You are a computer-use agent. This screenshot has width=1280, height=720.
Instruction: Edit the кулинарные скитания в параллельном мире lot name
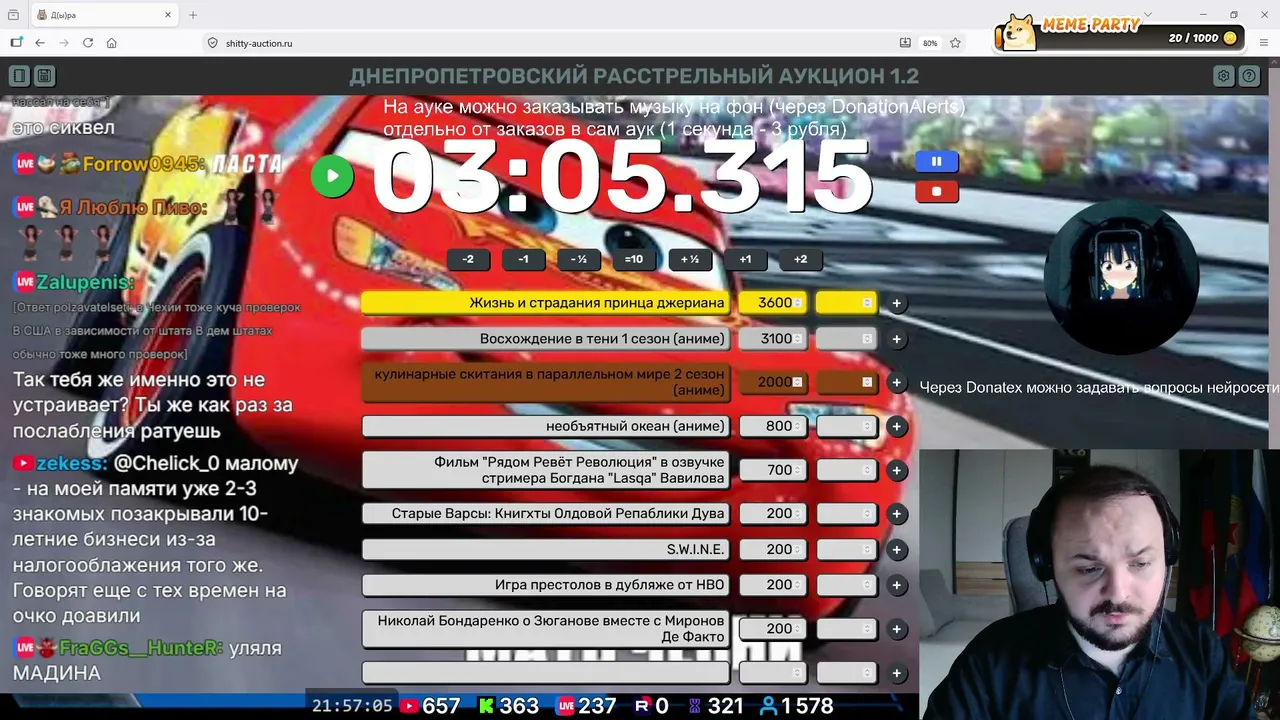click(x=546, y=382)
